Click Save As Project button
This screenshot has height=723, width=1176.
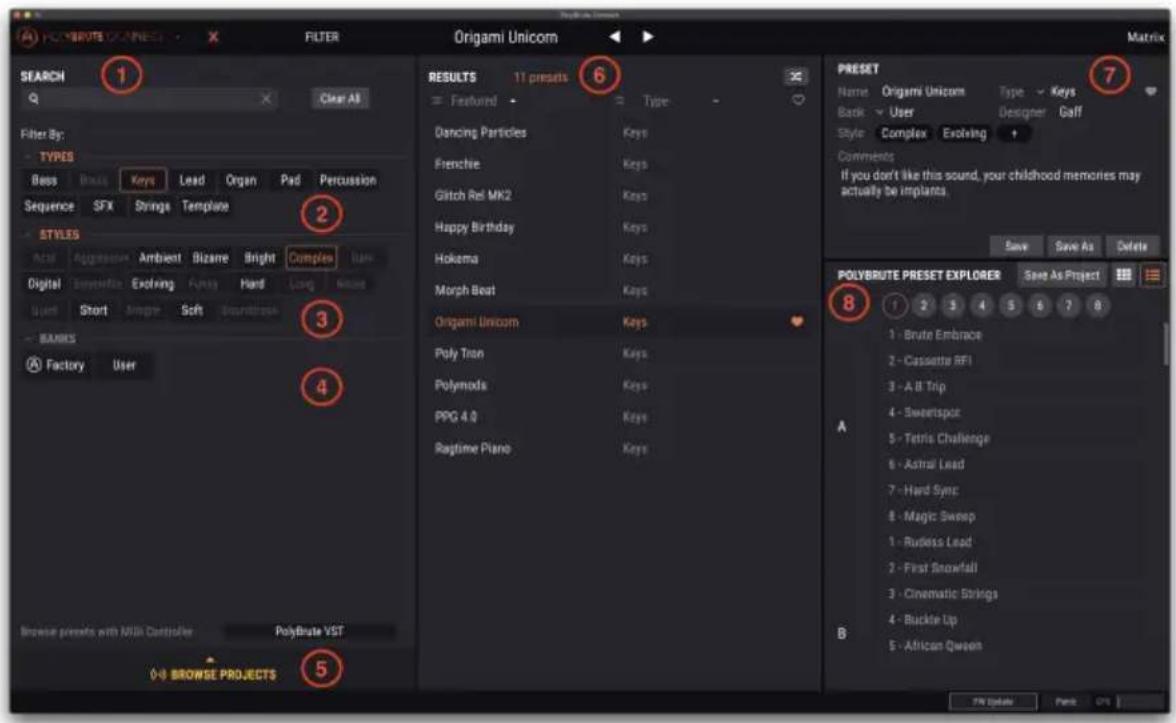[1061, 275]
